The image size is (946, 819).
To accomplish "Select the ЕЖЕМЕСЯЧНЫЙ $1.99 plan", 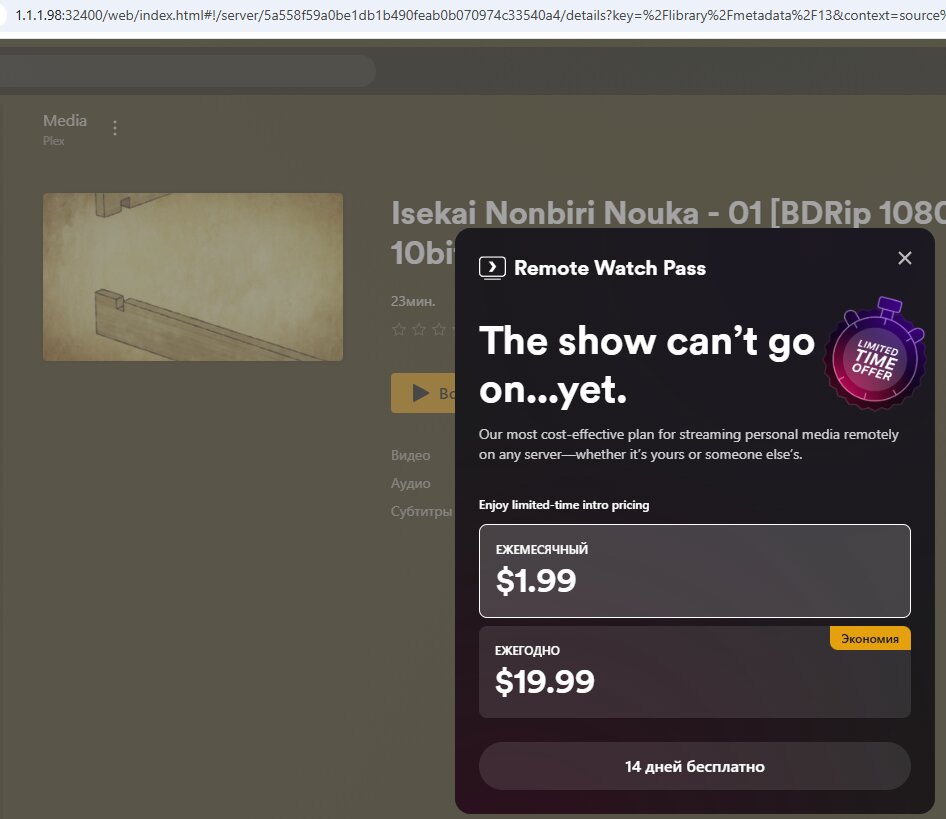I will pos(694,571).
